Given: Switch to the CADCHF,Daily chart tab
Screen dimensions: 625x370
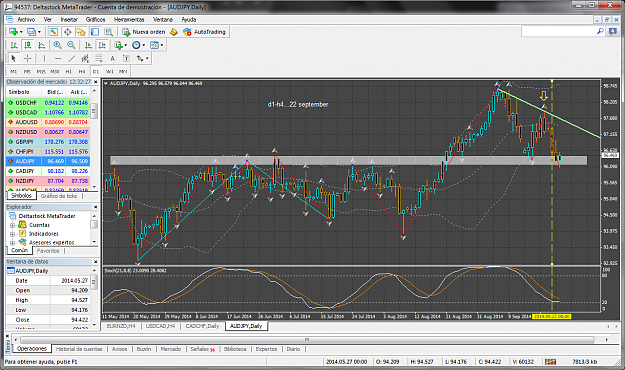Looking at the screenshot, I should pos(202,326).
